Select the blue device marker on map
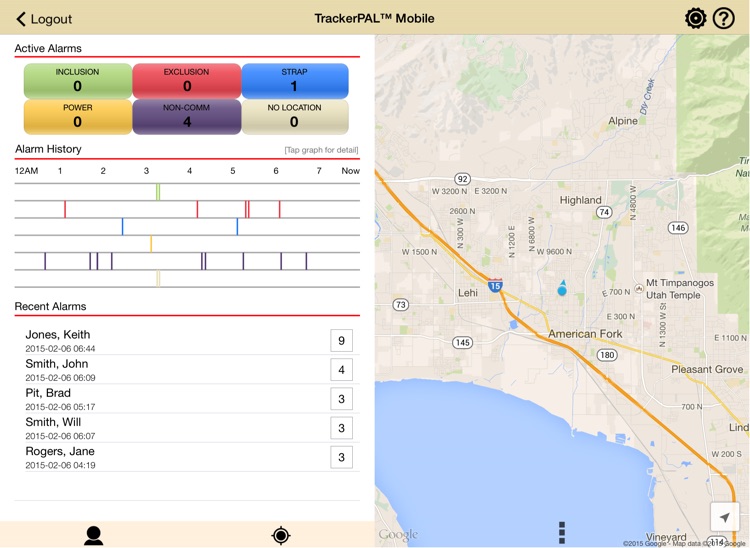 point(562,288)
